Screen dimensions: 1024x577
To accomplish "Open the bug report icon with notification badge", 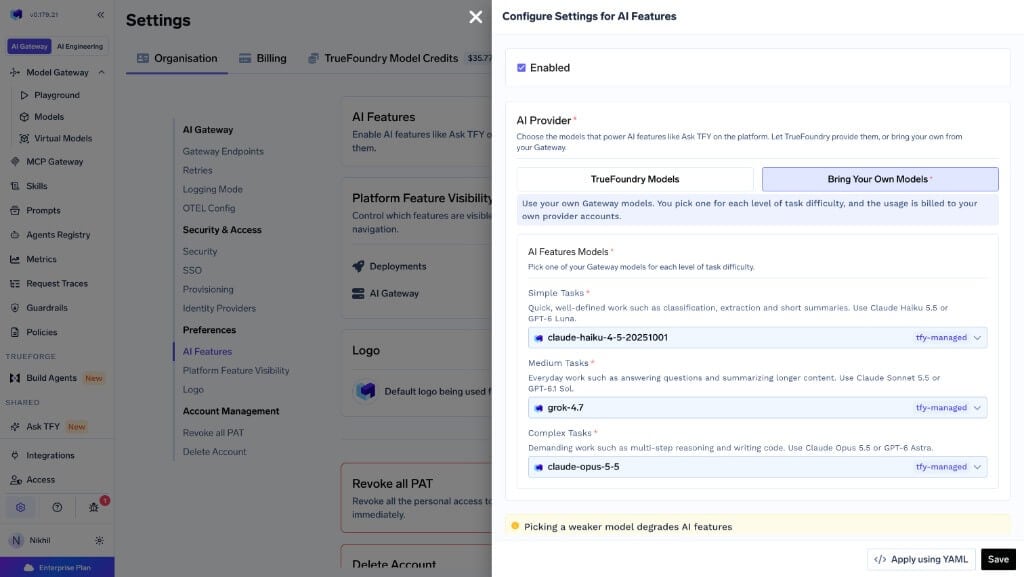I will [93, 507].
